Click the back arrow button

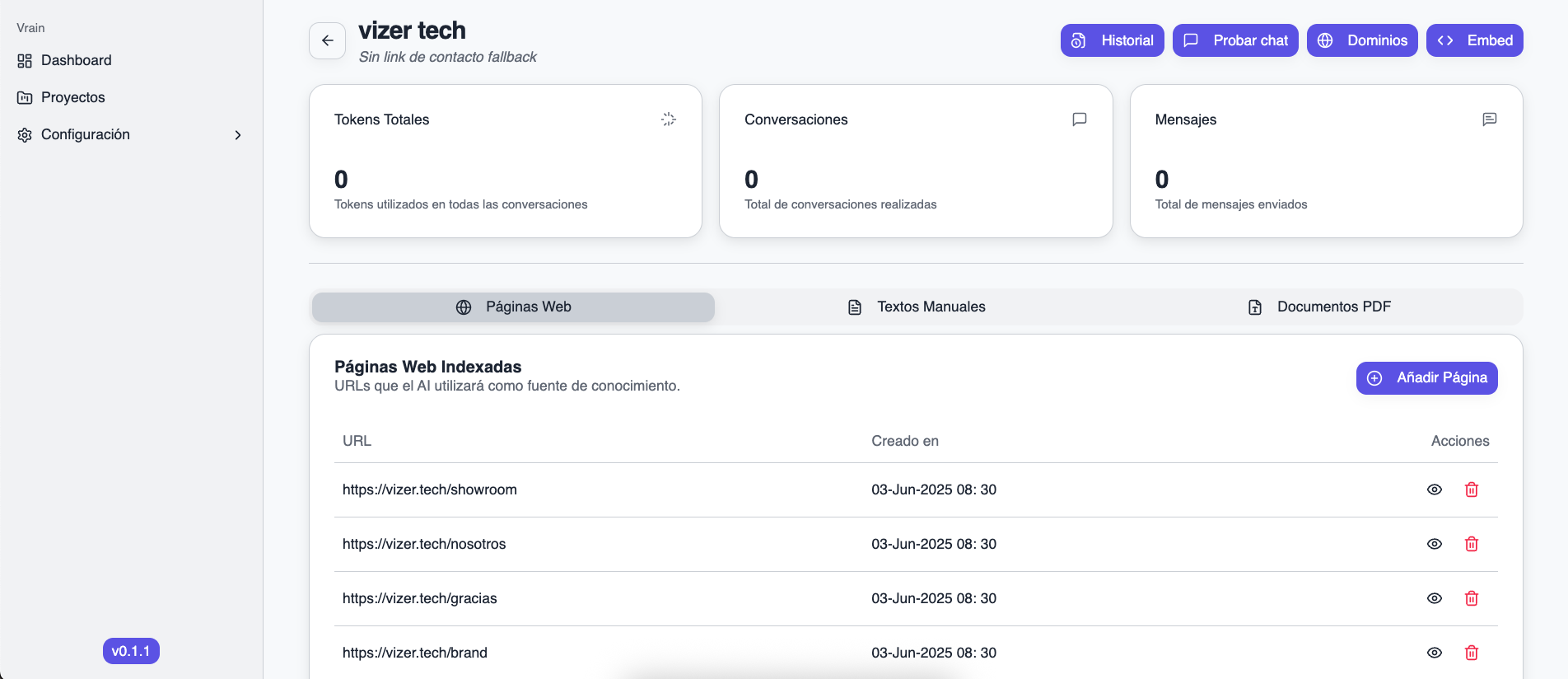(x=327, y=40)
